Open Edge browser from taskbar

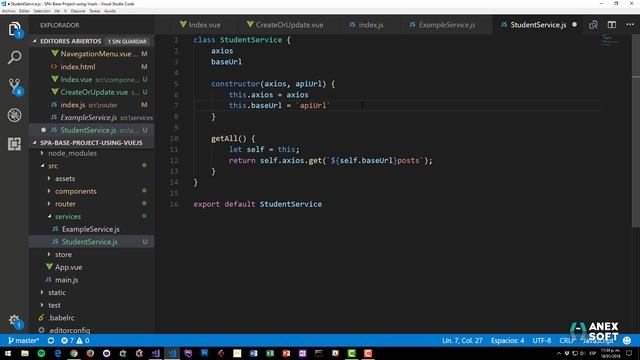click(x=58, y=353)
